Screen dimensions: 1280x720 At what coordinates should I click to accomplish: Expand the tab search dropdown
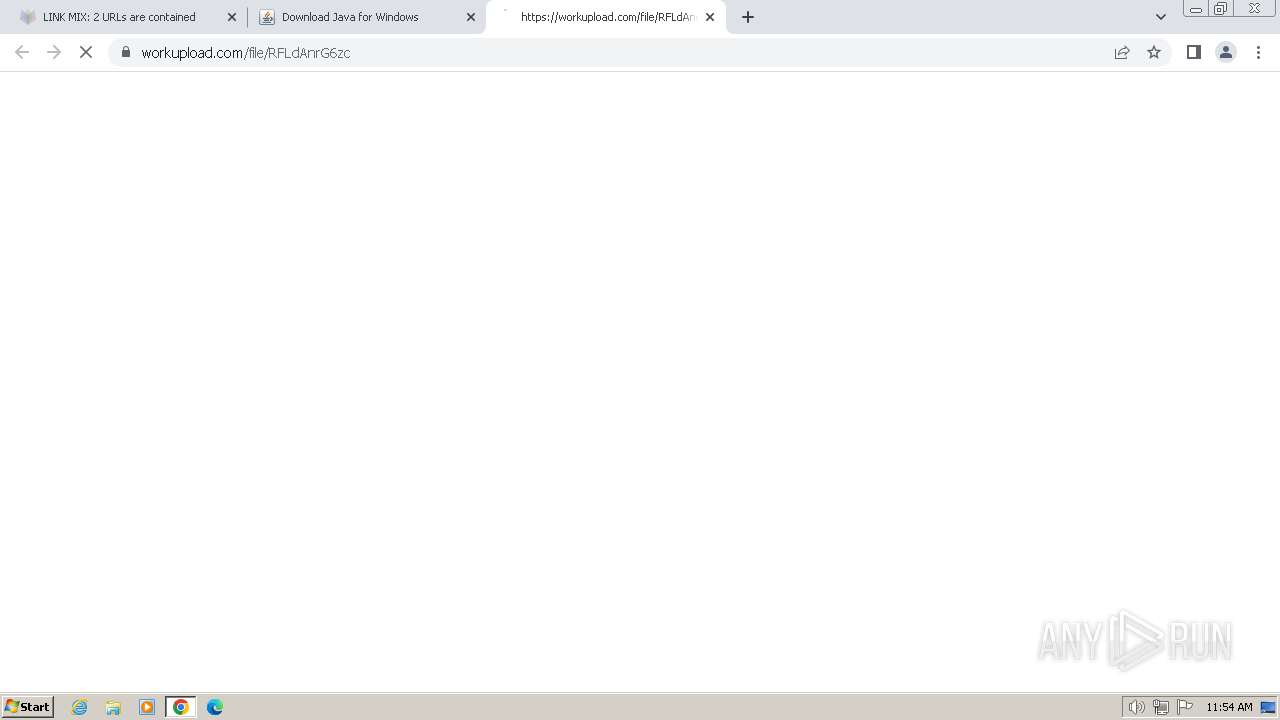tap(1161, 17)
